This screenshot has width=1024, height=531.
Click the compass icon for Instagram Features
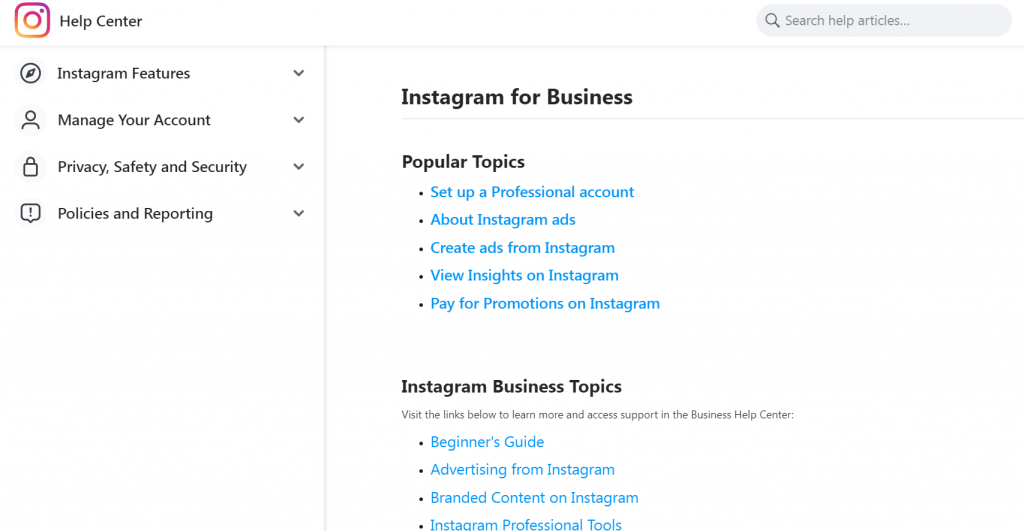[31, 73]
